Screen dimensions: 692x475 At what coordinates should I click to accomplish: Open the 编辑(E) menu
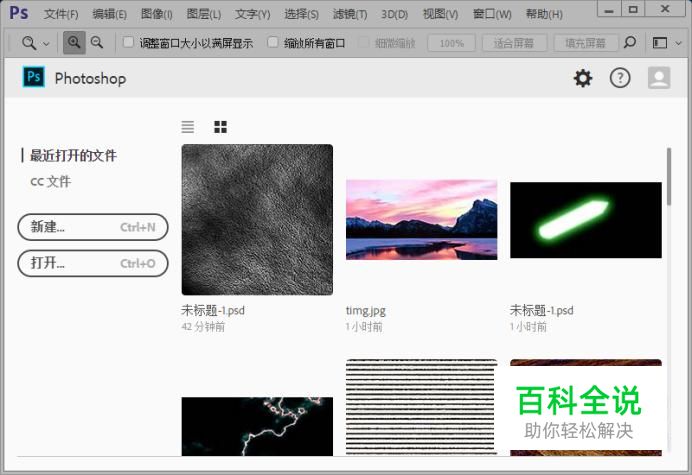click(109, 14)
